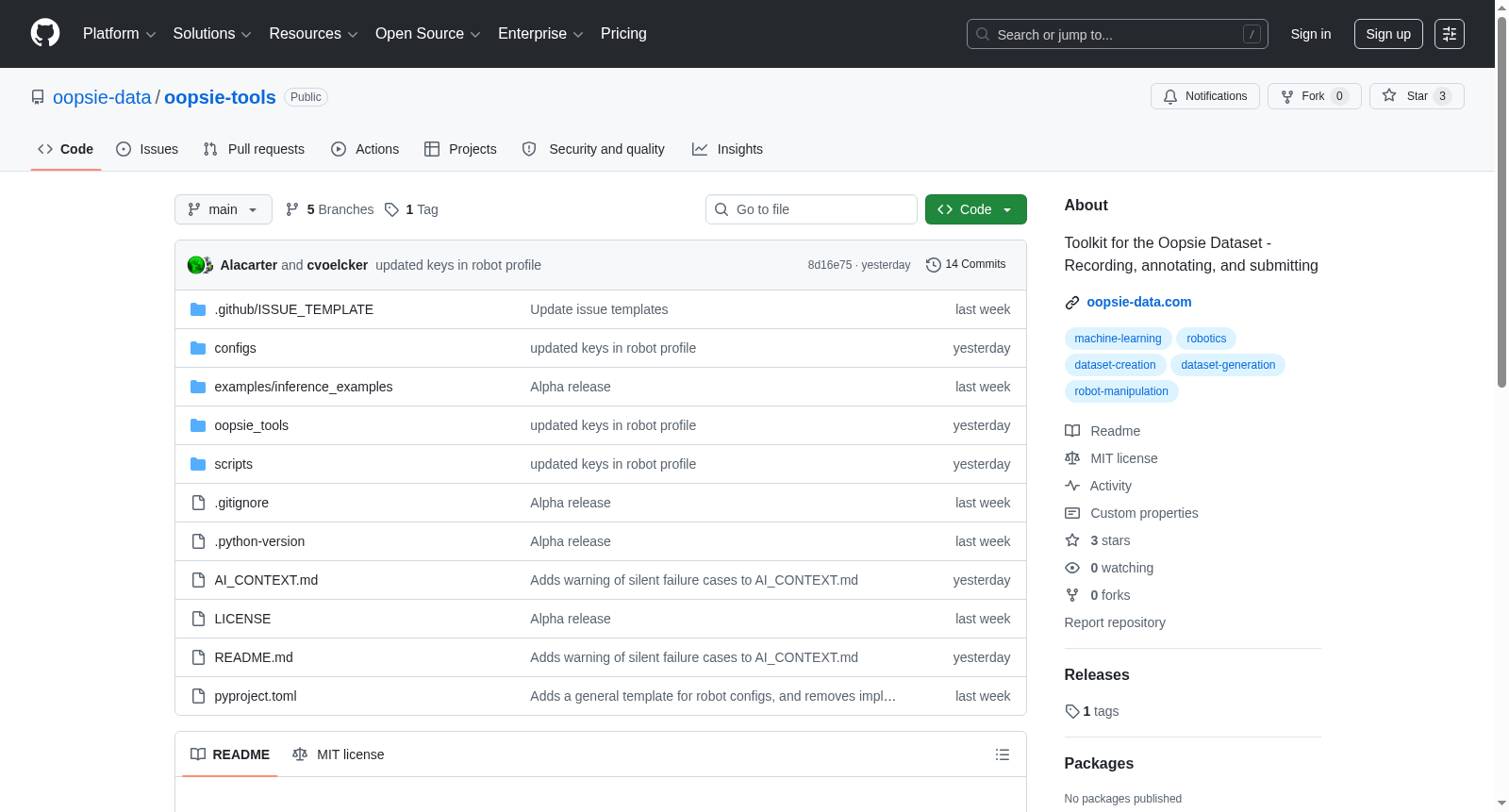Click the folder icon for configs
Image resolution: width=1509 pixels, height=812 pixels.
(x=198, y=348)
